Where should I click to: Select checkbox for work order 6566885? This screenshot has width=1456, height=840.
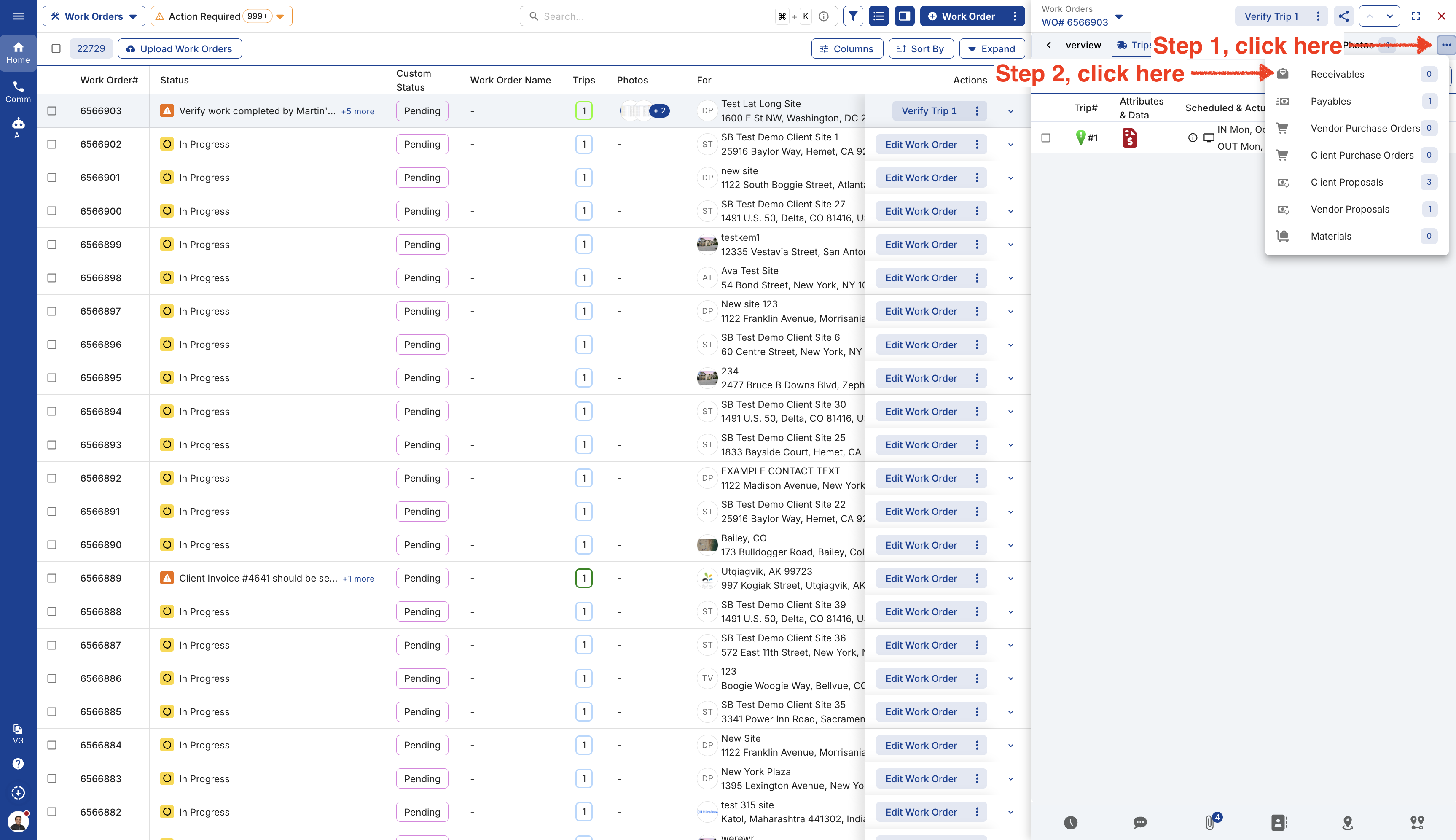click(52, 712)
